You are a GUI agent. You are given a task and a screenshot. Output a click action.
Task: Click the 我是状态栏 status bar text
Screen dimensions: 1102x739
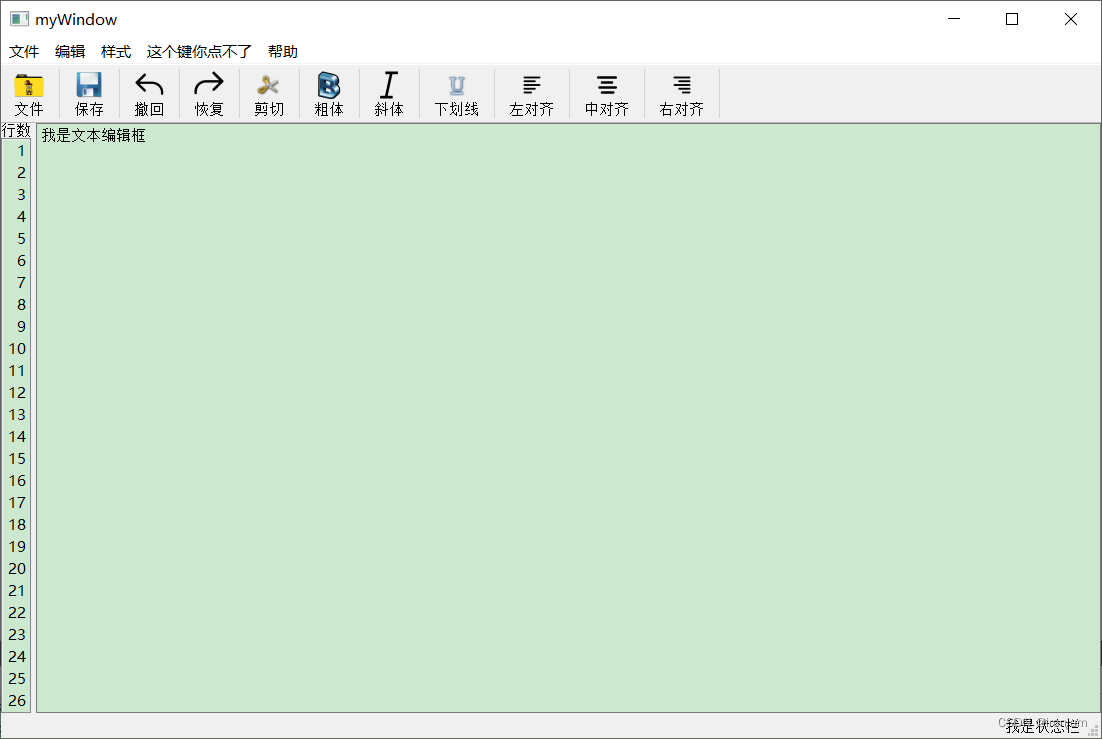(x=1042, y=726)
